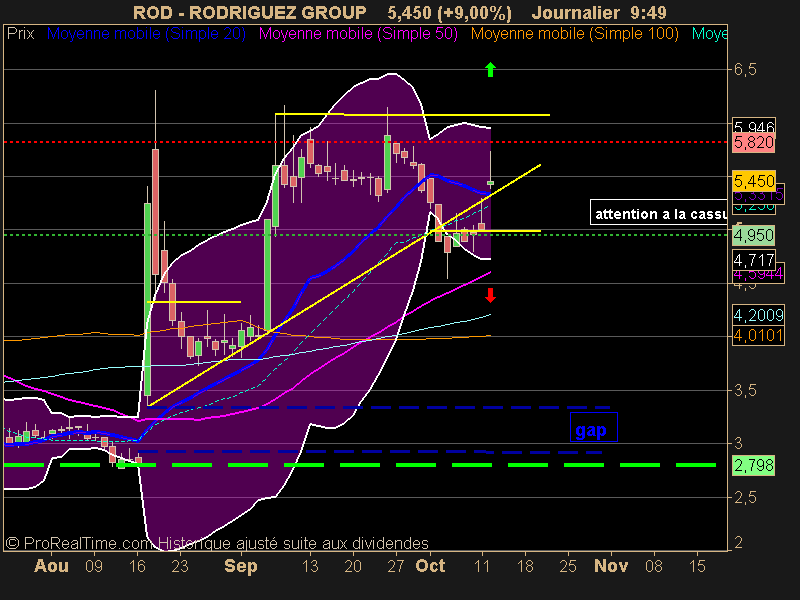Click the '18' date label on time axis

click(x=525, y=566)
